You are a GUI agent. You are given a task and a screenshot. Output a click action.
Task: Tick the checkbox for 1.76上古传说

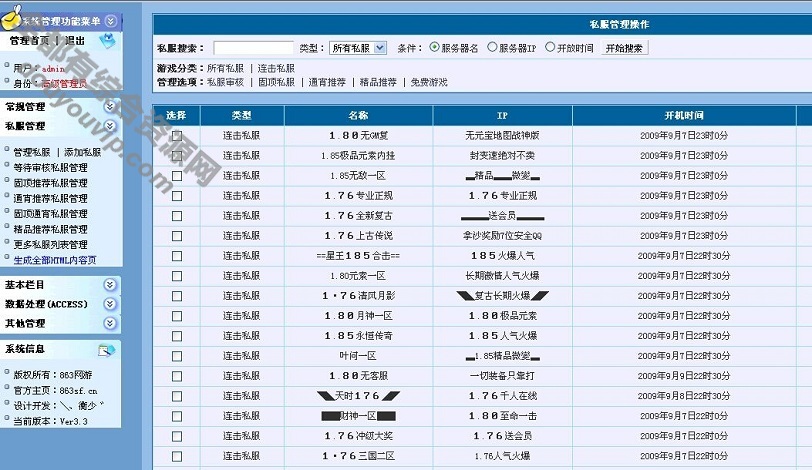[177, 236]
